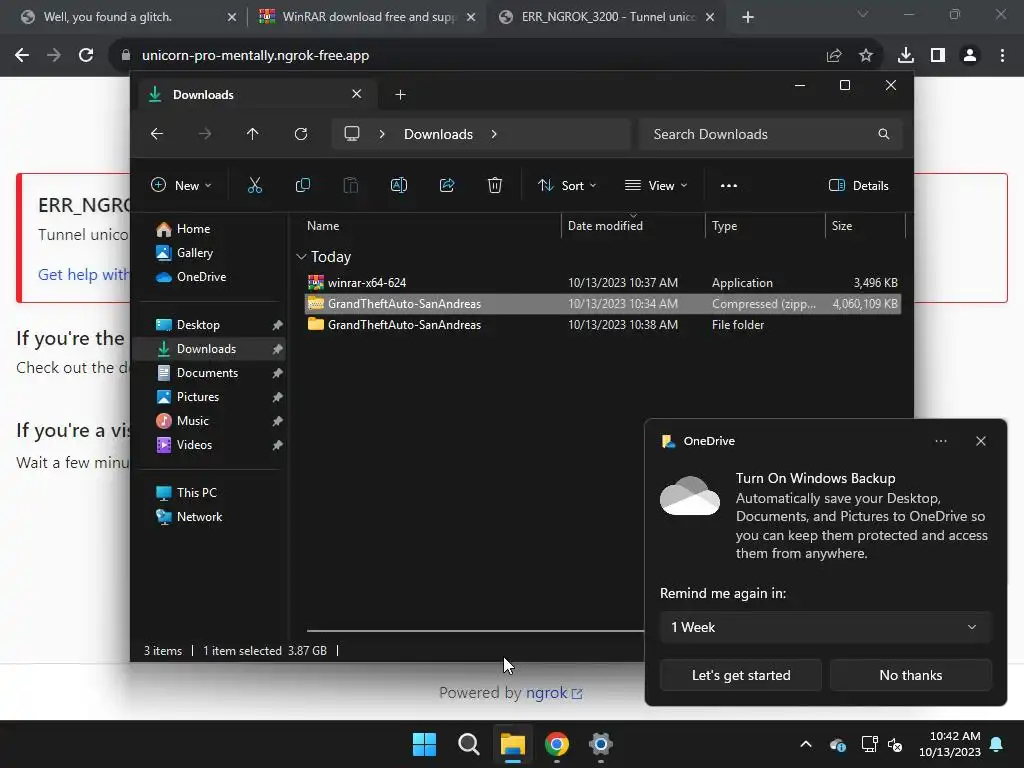
Task: Click the Delete trash can icon
Action: click(495, 185)
